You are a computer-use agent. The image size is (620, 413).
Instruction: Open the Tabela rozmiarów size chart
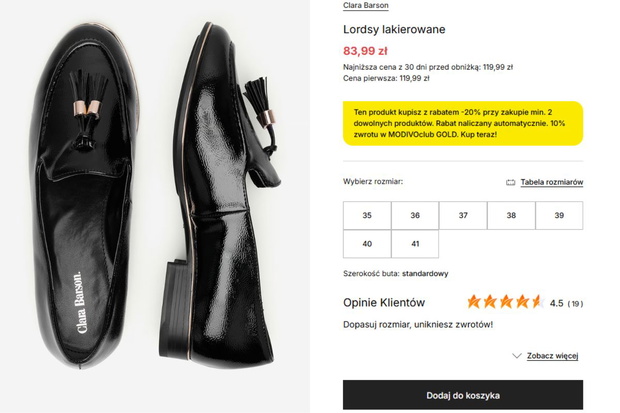(552, 182)
